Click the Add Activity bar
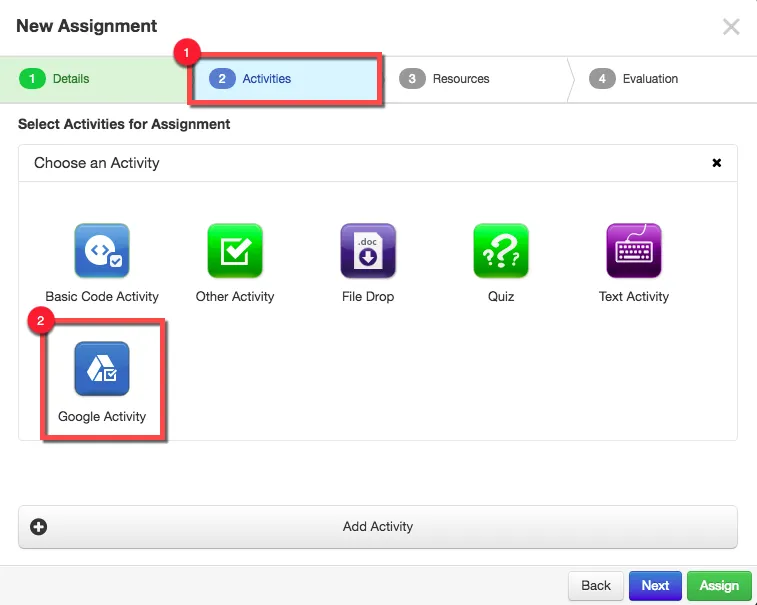The image size is (757, 605). [x=378, y=527]
